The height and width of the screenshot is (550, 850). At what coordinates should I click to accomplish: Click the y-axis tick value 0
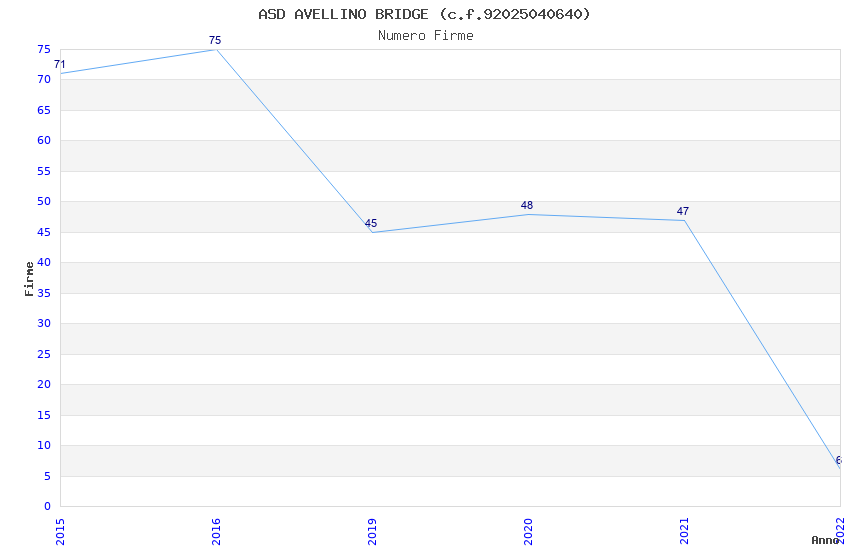coord(48,507)
